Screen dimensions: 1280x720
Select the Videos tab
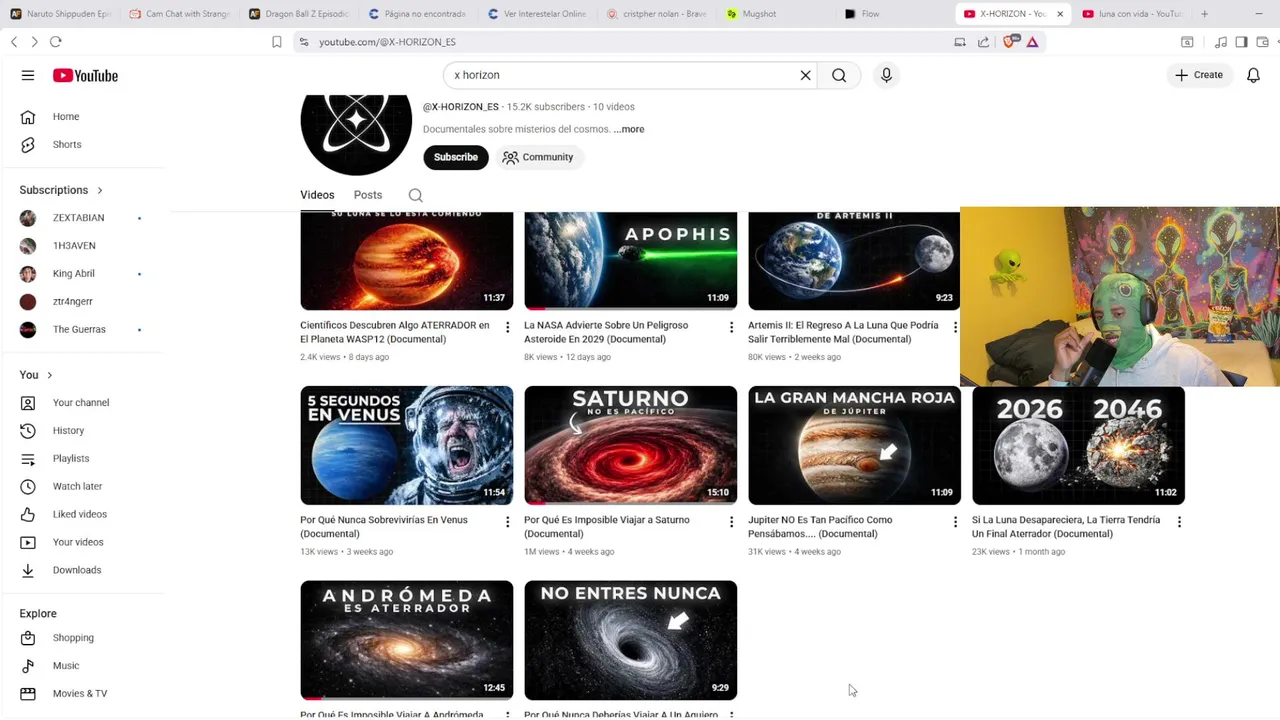[317, 195]
